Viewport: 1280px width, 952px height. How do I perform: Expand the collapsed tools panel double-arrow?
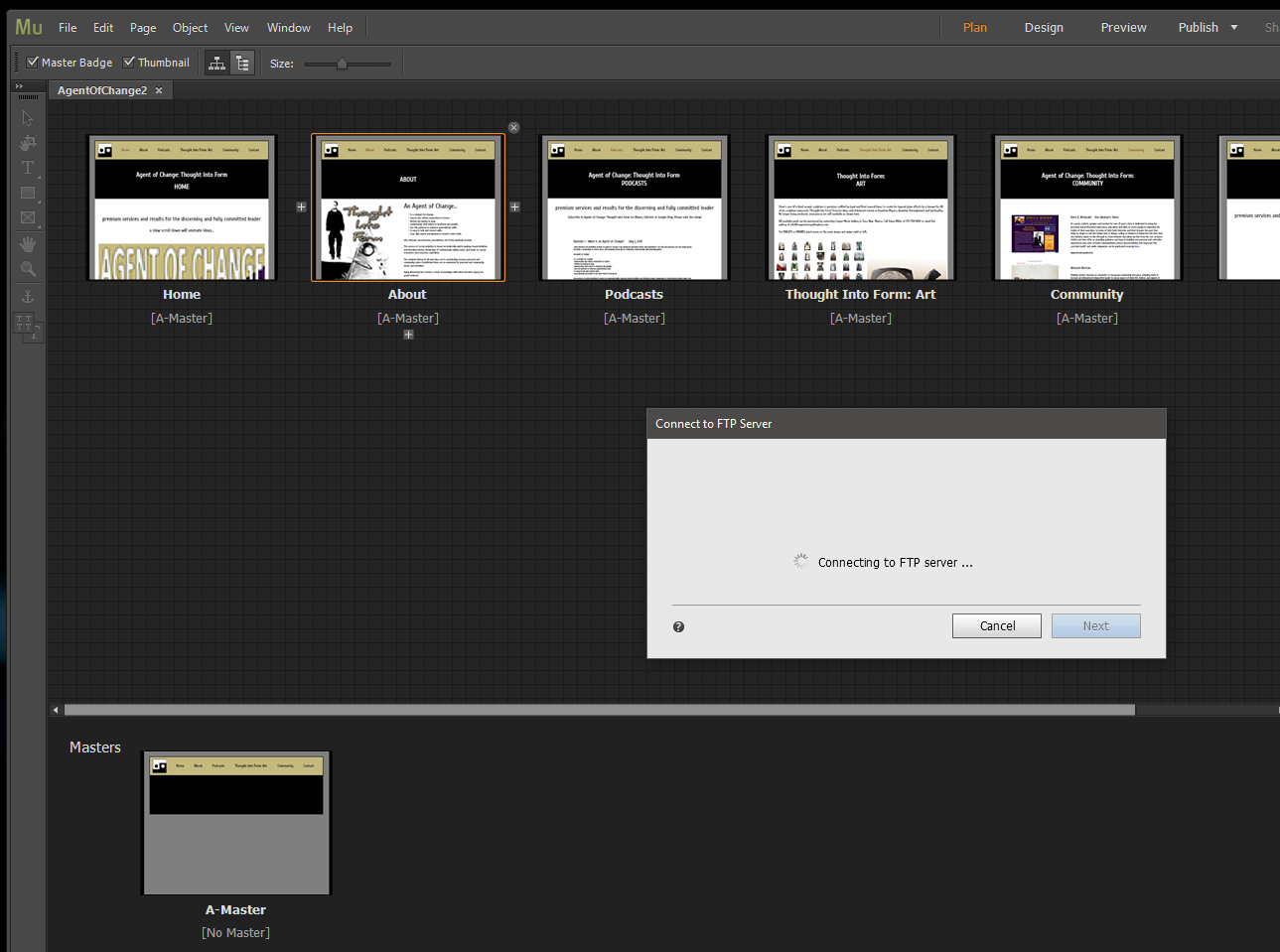click(x=19, y=86)
